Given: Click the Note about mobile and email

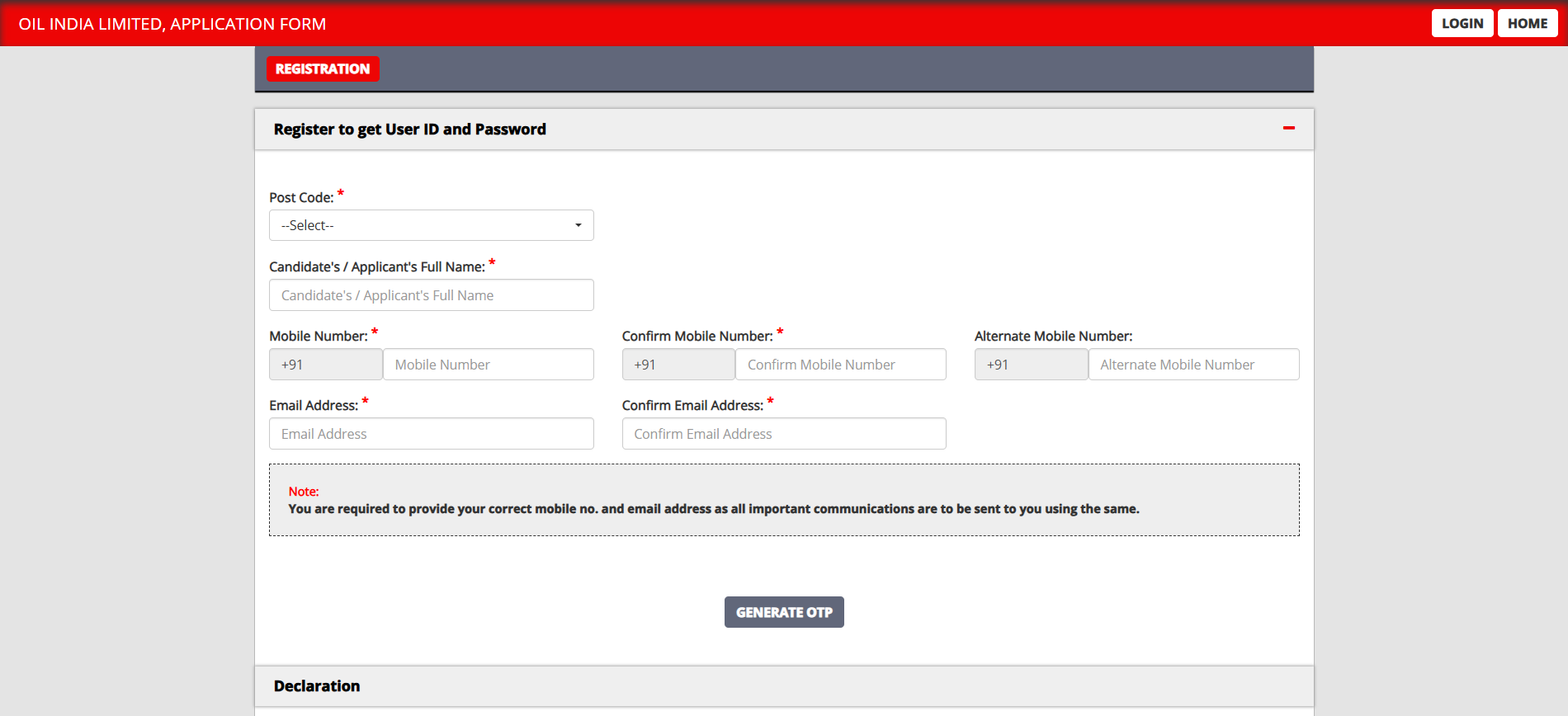Looking at the screenshot, I should (713, 509).
